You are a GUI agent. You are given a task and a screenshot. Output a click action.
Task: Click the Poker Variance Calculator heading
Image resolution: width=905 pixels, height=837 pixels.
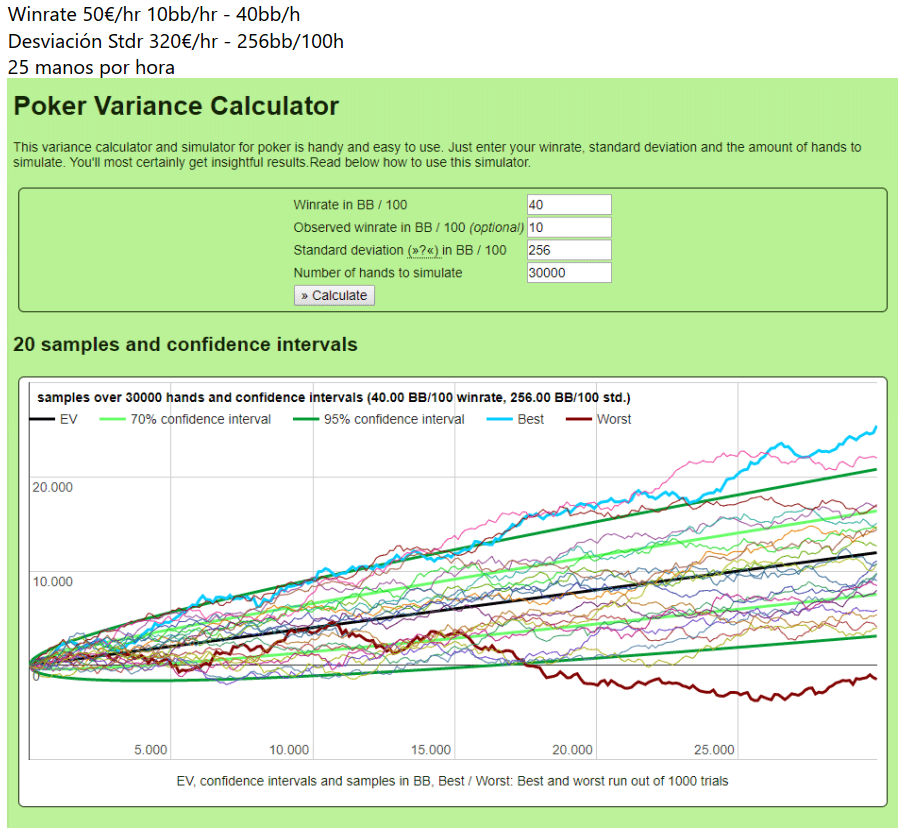pyautogui.click(x=176, y=106)
